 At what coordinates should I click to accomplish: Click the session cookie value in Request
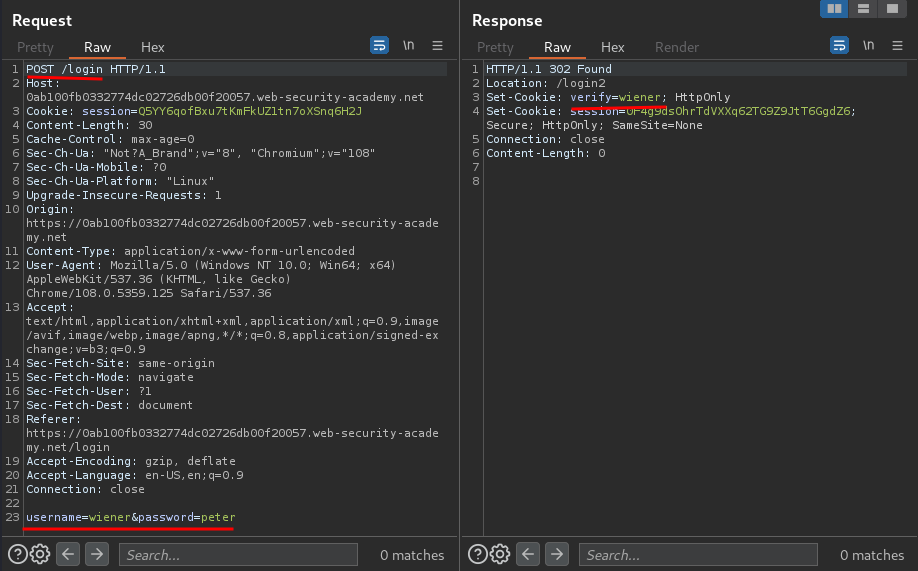(250, 111)
